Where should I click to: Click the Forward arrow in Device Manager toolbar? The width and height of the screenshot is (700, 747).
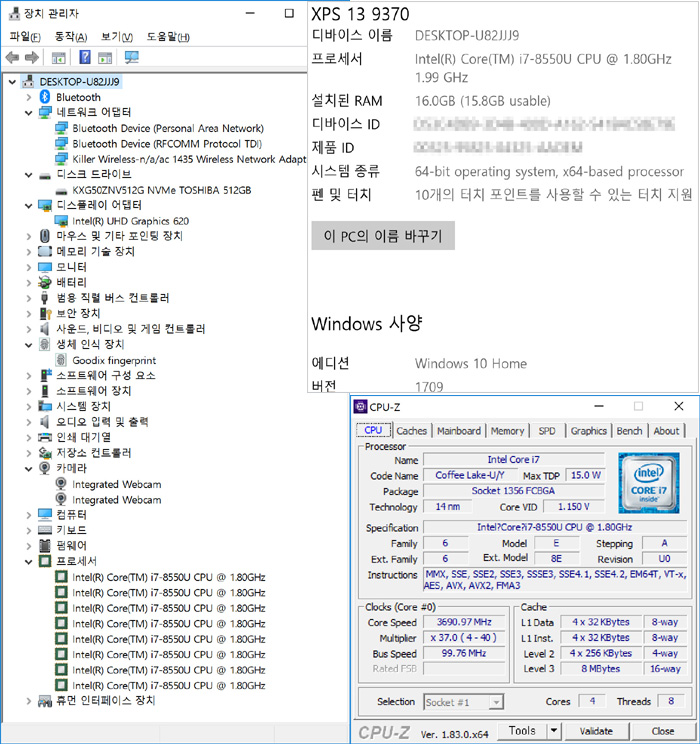tap(31, 58)
